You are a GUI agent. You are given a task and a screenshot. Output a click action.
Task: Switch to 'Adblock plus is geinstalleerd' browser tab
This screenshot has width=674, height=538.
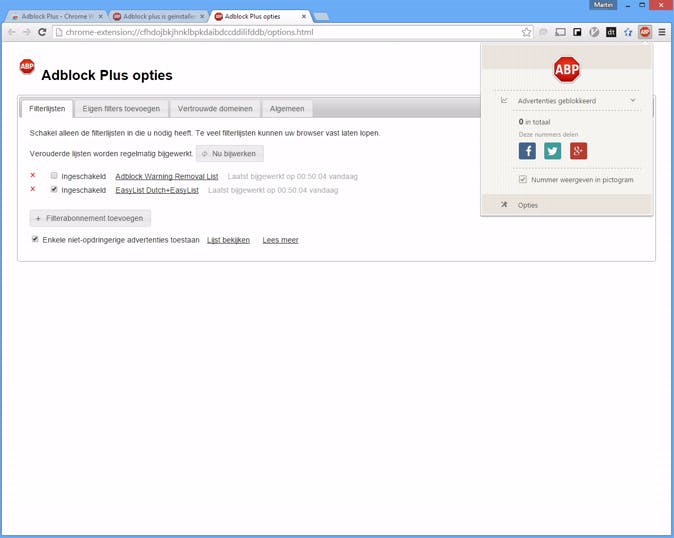pos(157,16)
